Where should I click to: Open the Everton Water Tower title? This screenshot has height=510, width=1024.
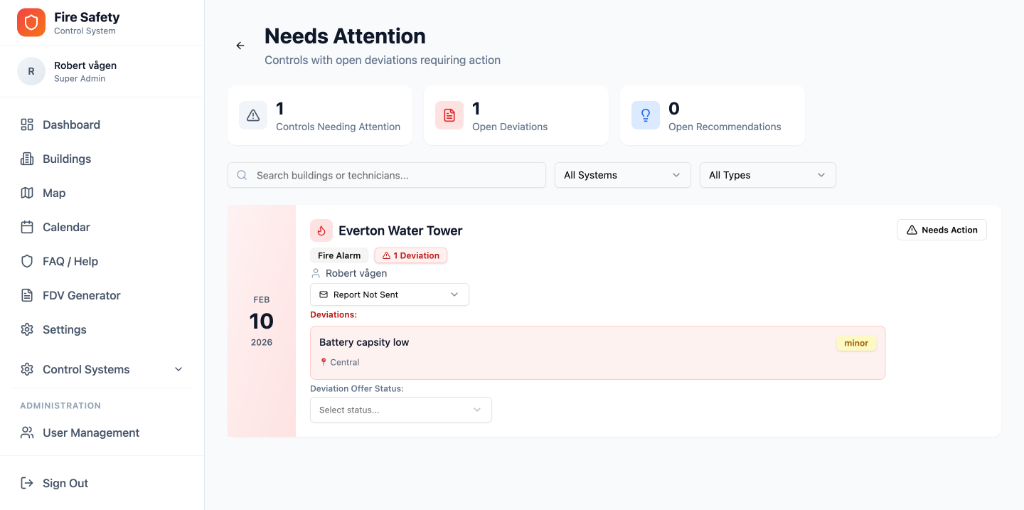click(400, 231)
